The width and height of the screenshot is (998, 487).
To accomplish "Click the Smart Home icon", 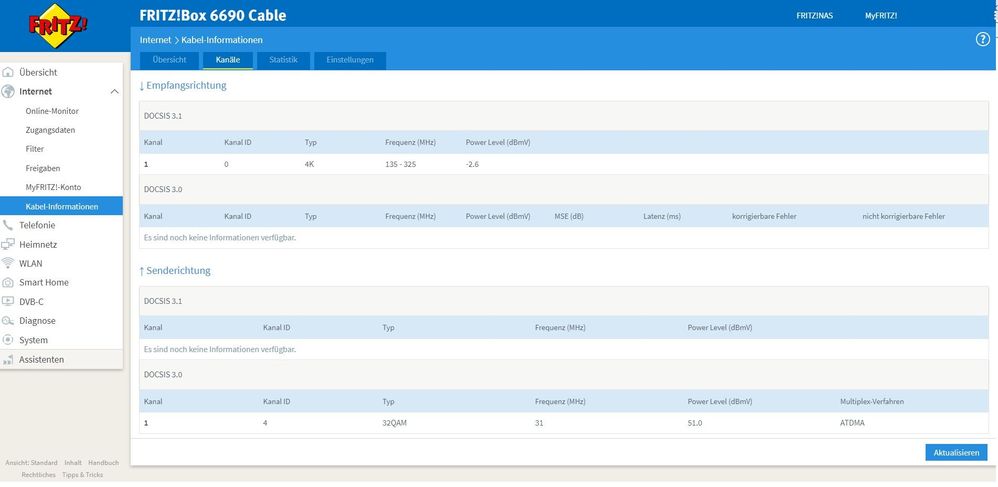I will (x=8, y=283).
